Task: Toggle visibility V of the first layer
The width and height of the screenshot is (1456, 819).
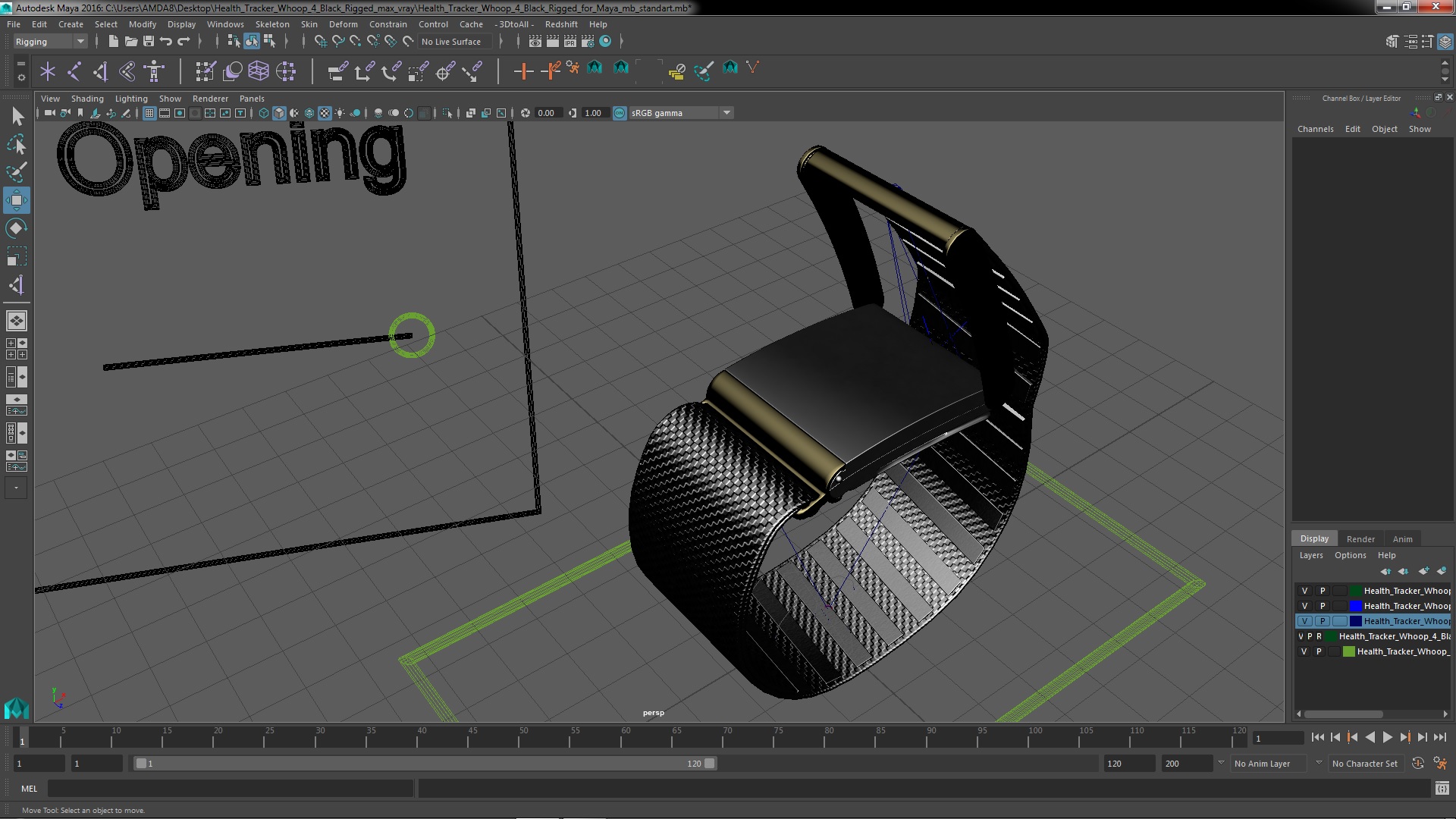Action: [1304, 591]
